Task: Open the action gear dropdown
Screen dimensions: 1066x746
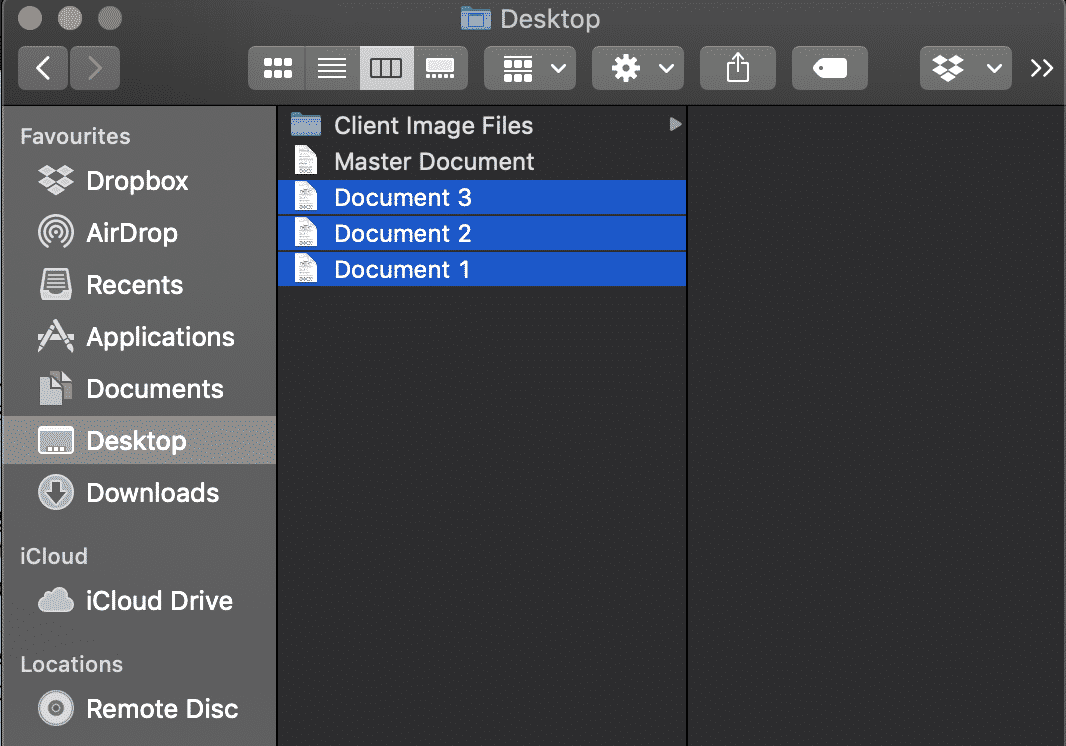Action: [637, 67]
